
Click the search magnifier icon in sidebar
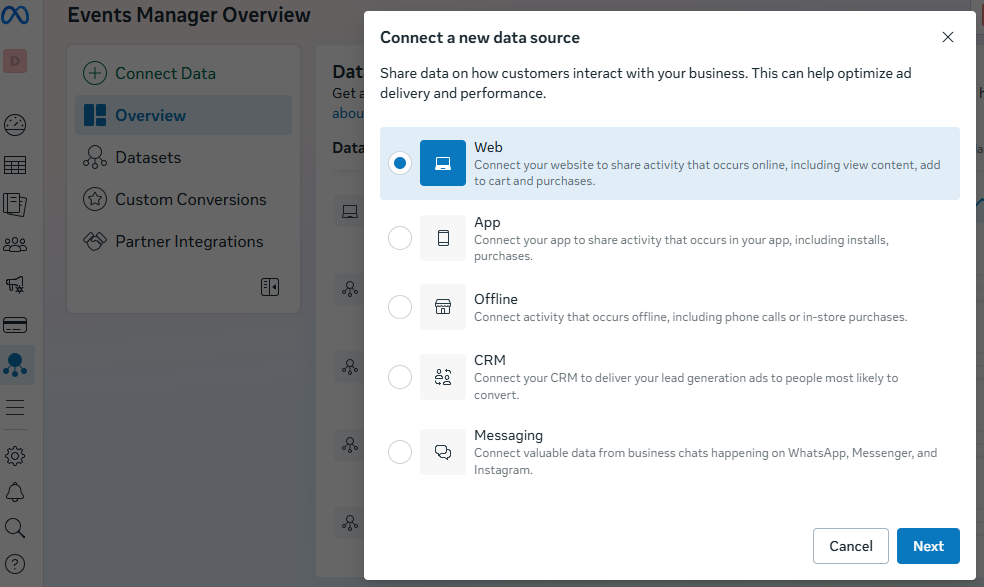click(x=15, y=528)
